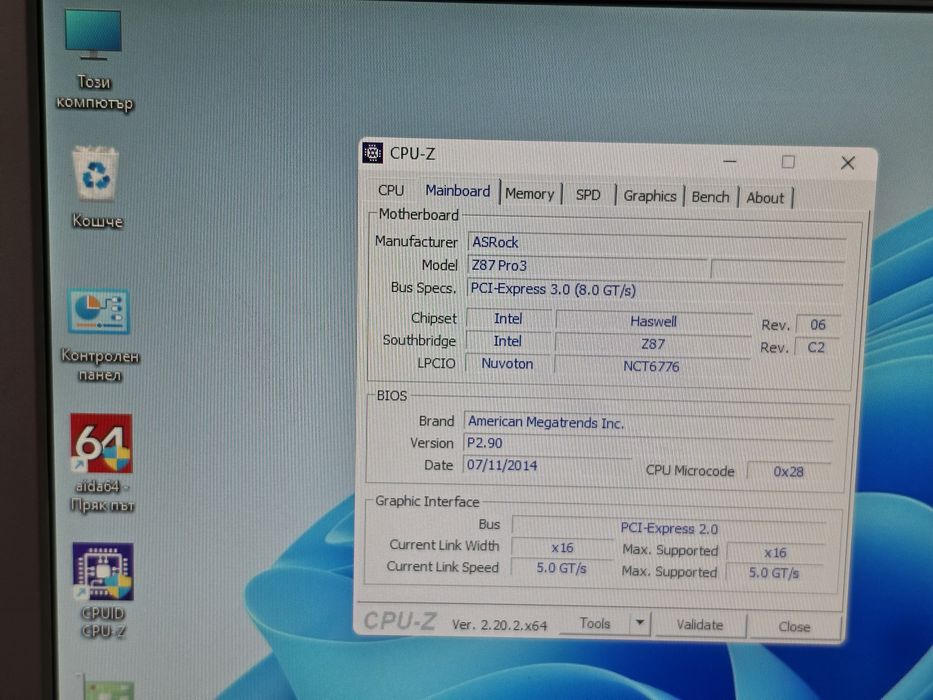Screen dimensions: 933x700
Task: Open the Memory tab
Action: coord(530,194)
